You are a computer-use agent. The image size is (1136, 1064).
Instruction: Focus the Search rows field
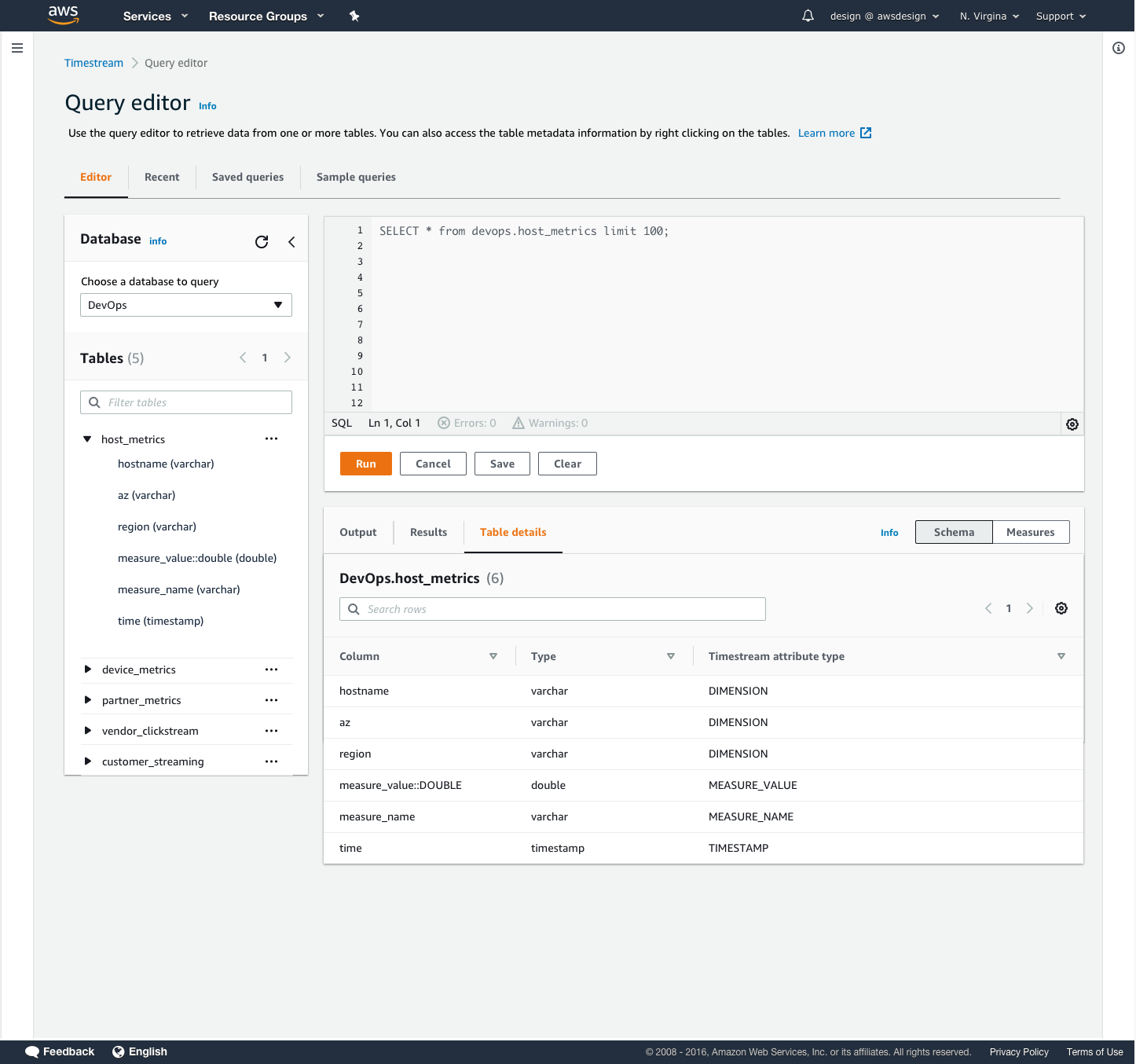[552, 609]
